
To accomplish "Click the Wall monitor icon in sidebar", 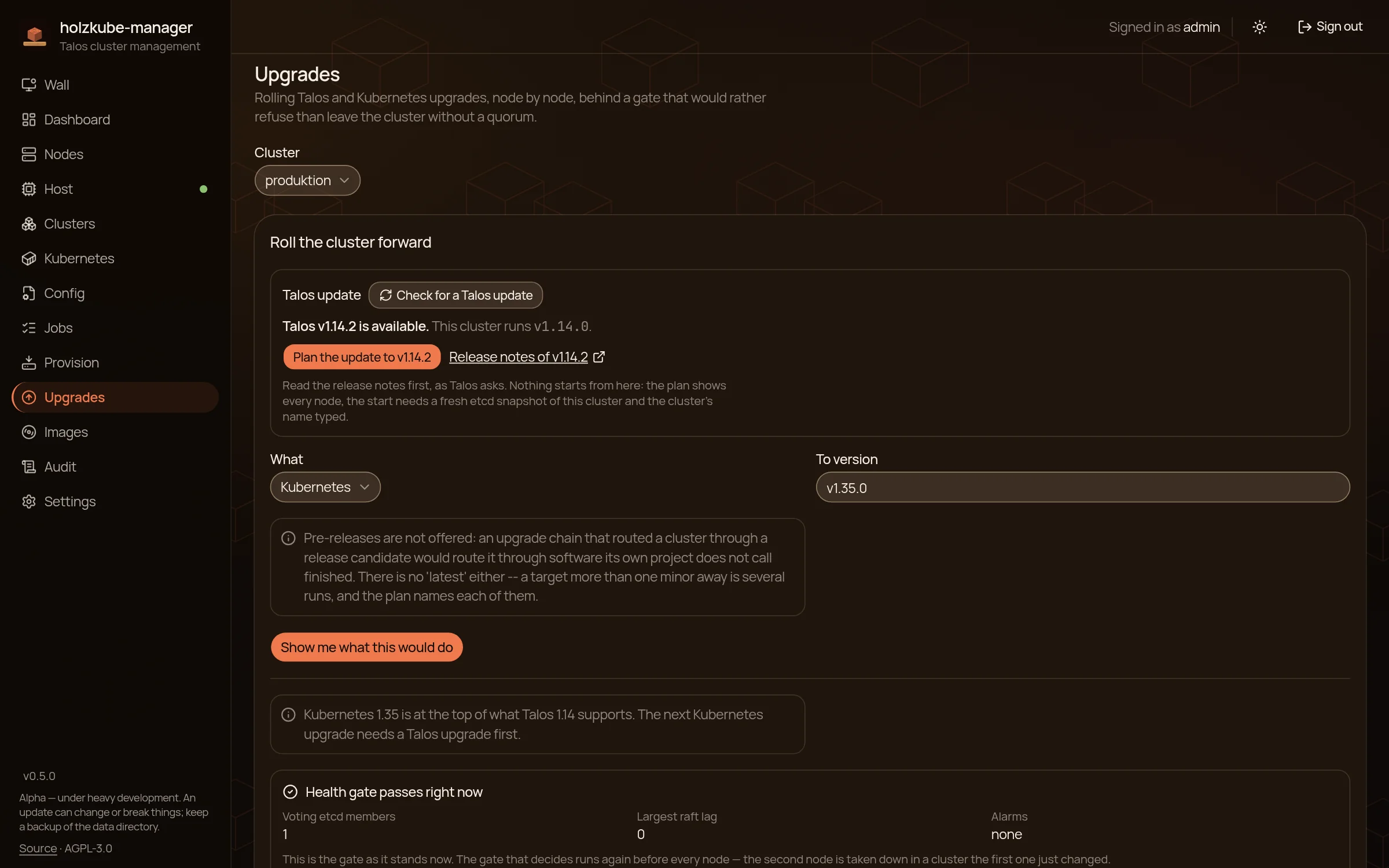I will (x=29, y=85).
